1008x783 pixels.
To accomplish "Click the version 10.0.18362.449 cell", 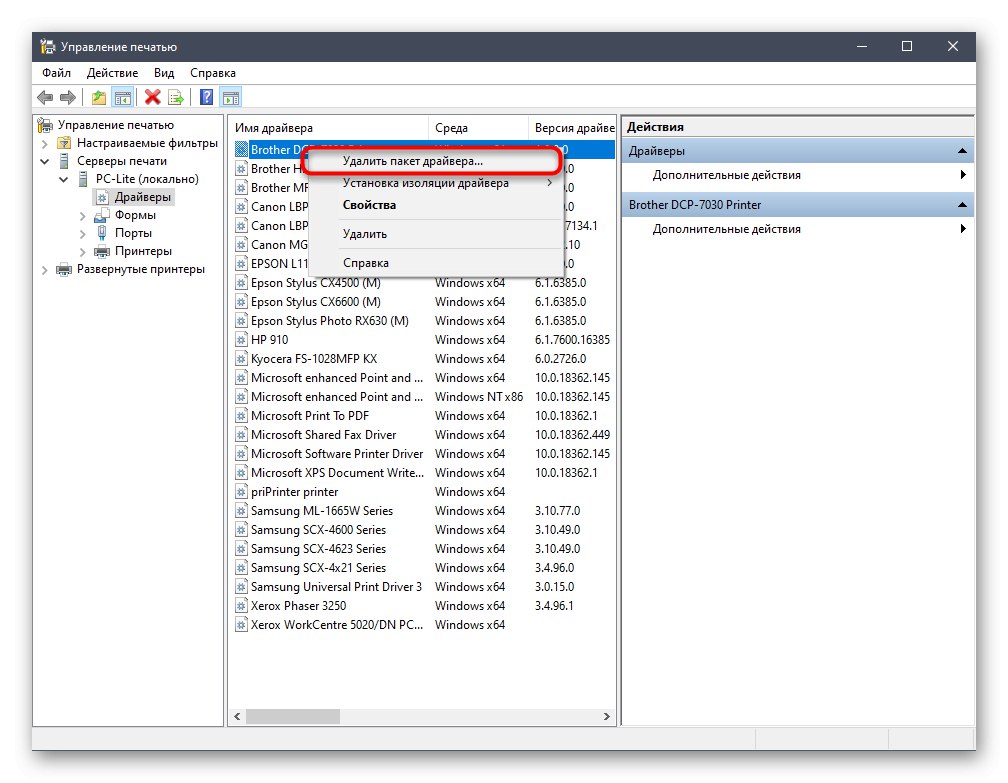I will pos(572,435).
